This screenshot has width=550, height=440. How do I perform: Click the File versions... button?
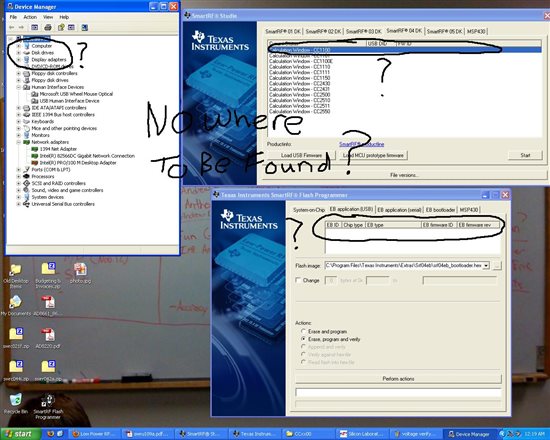click(x=404, y=175)
